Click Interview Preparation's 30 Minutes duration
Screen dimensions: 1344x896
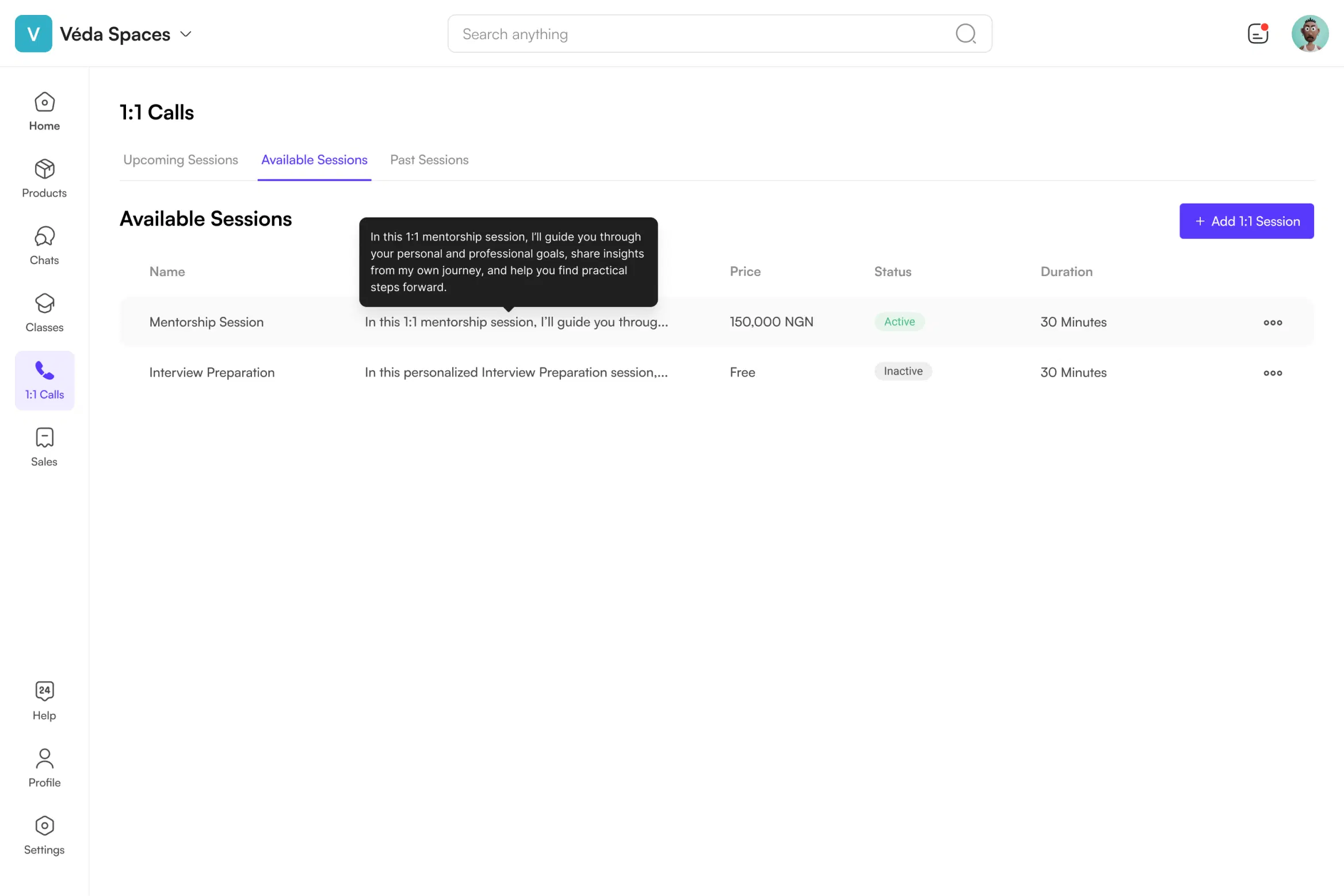1074,373
